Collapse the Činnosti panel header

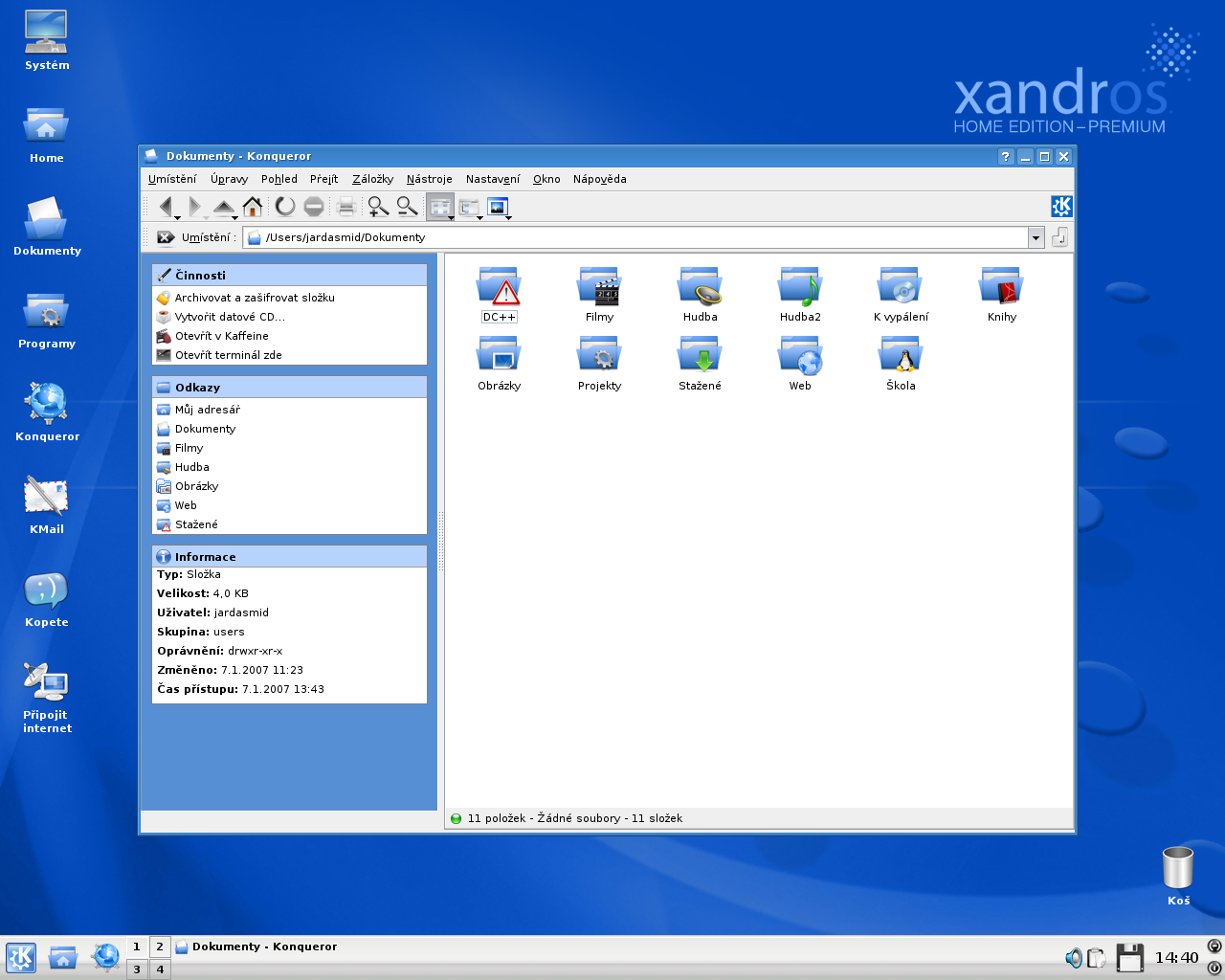(x=289, y=275)
